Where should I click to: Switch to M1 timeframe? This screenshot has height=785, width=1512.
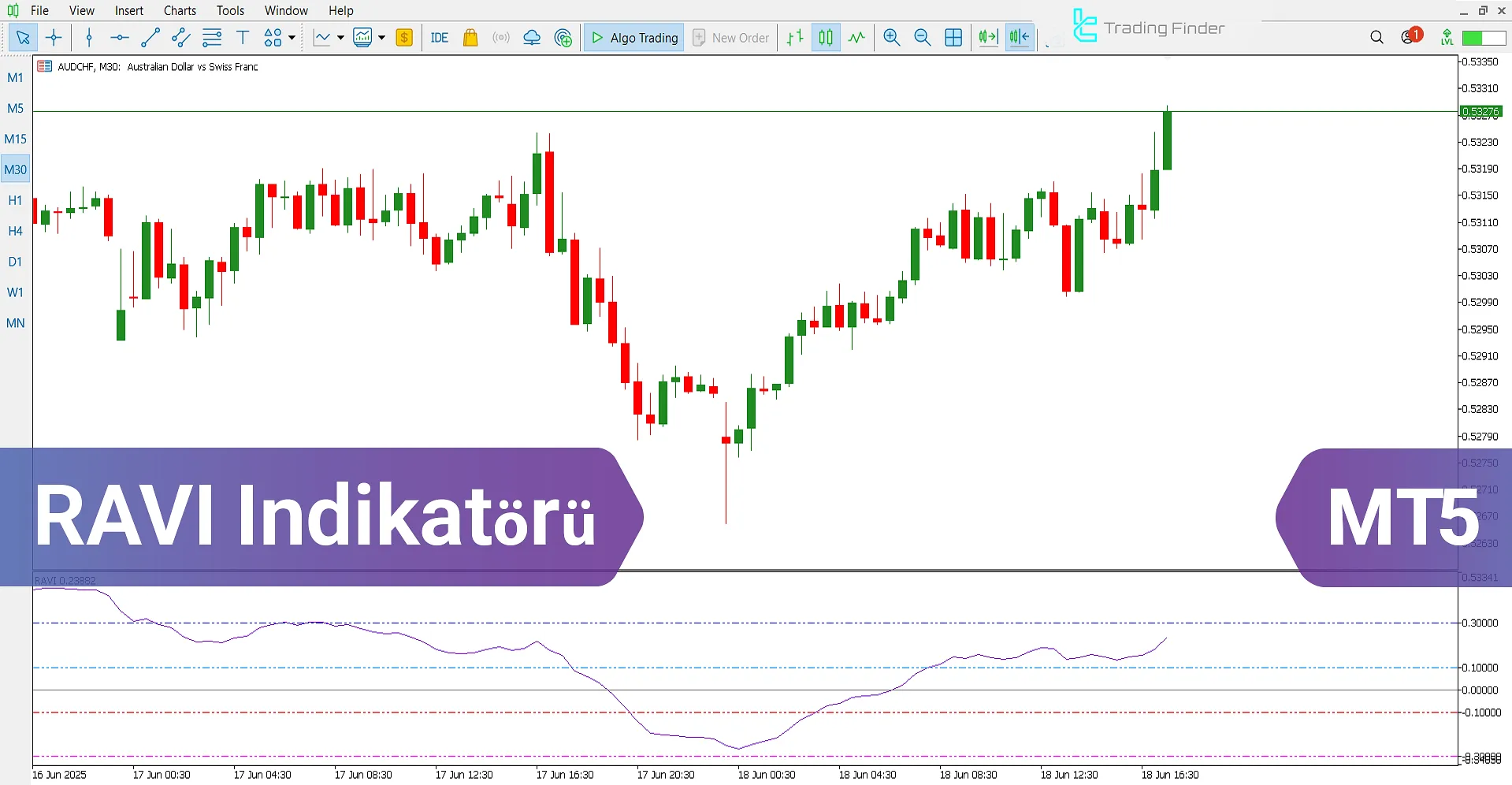(15, 77)
